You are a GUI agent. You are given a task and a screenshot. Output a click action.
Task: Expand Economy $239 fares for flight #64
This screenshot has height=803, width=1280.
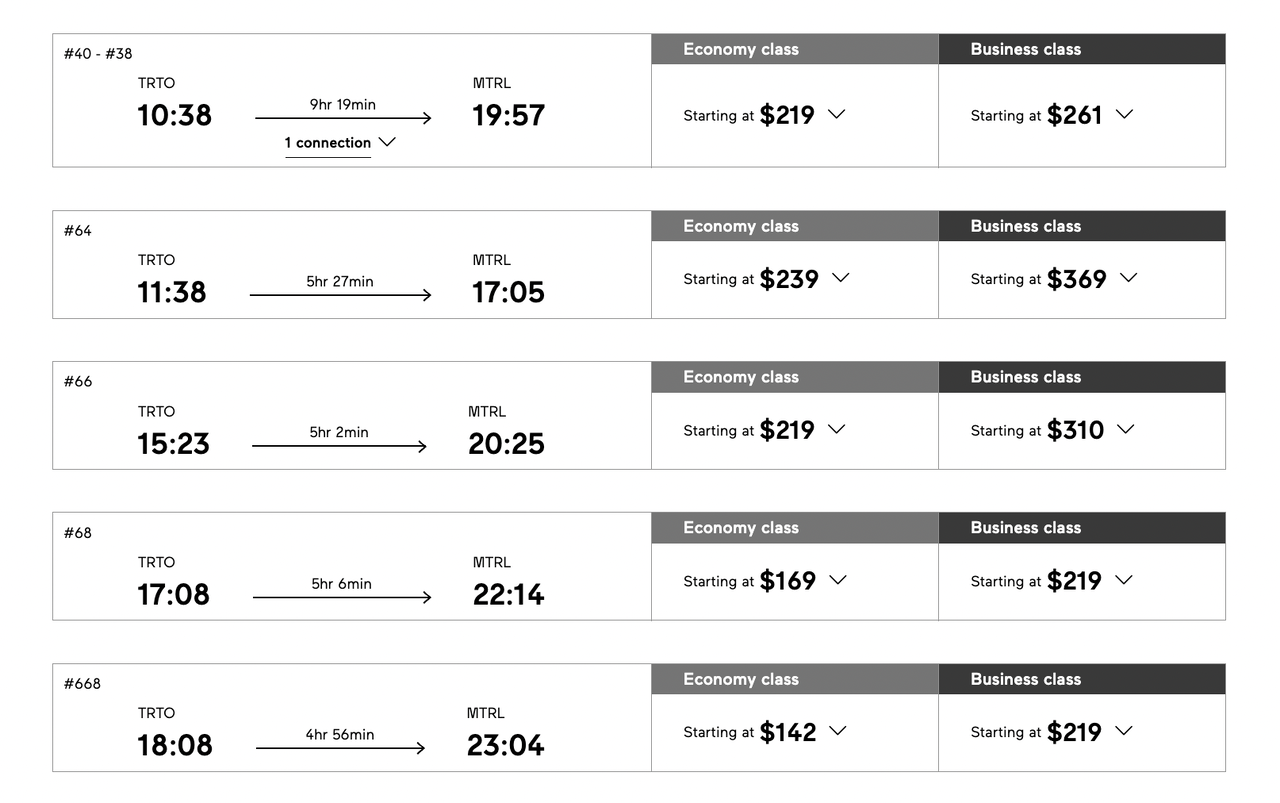(x=841, y=278)
